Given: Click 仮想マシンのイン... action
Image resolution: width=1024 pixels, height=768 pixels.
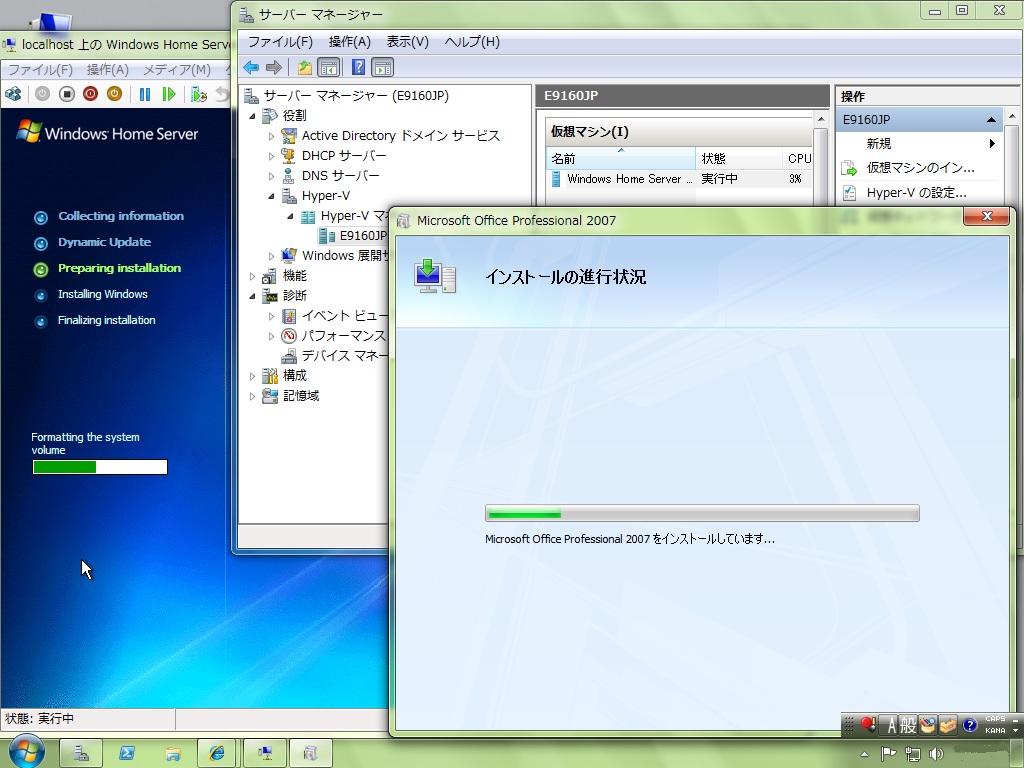Looking at the screenshot, I should tap(920, 168).
